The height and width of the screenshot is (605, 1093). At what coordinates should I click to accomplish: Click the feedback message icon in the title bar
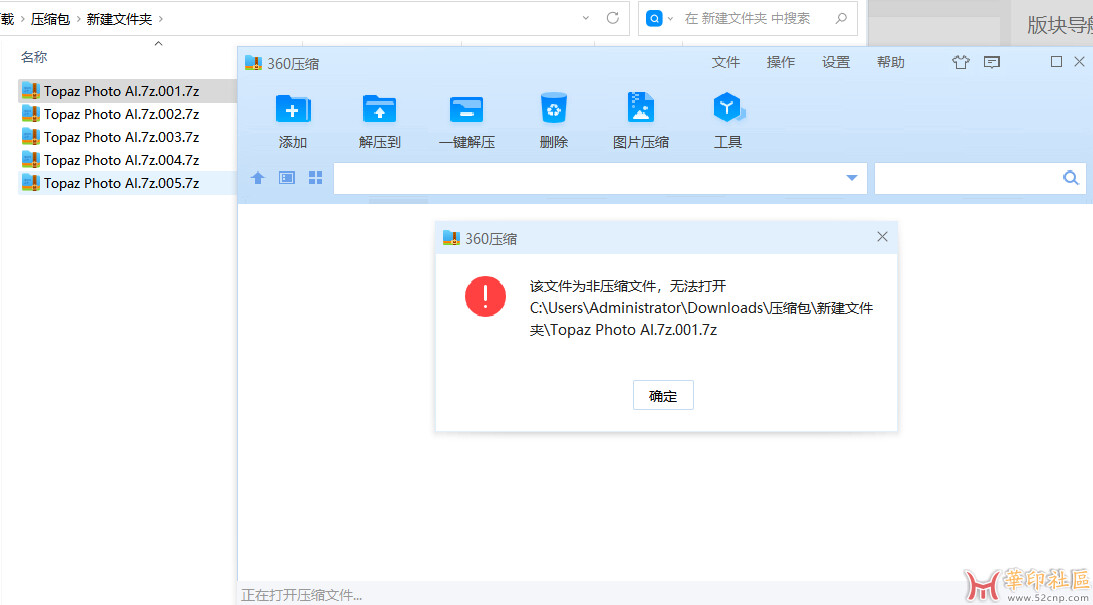(992, 62)
